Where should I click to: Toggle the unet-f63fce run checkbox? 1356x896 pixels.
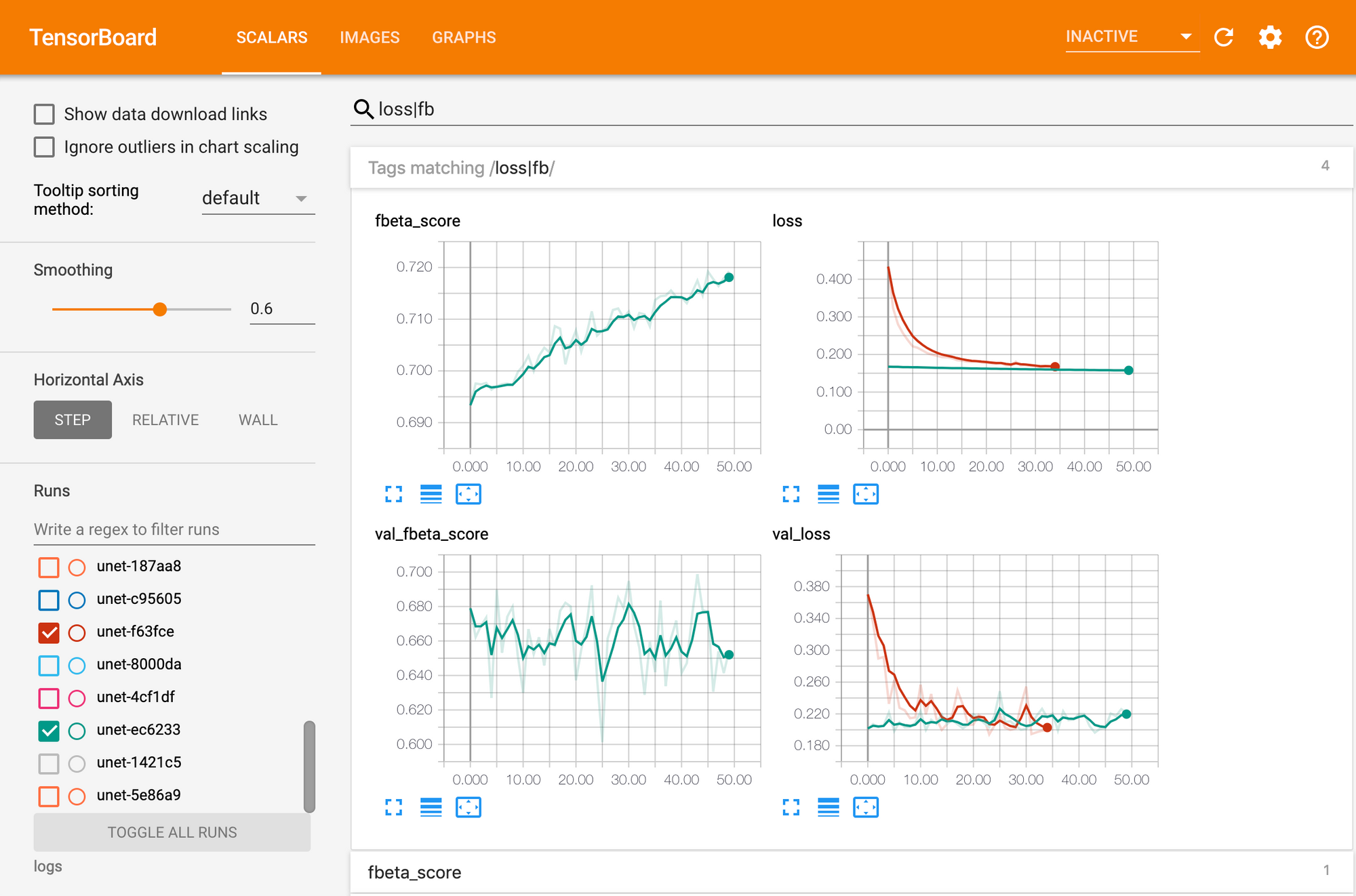click(46, 630)
